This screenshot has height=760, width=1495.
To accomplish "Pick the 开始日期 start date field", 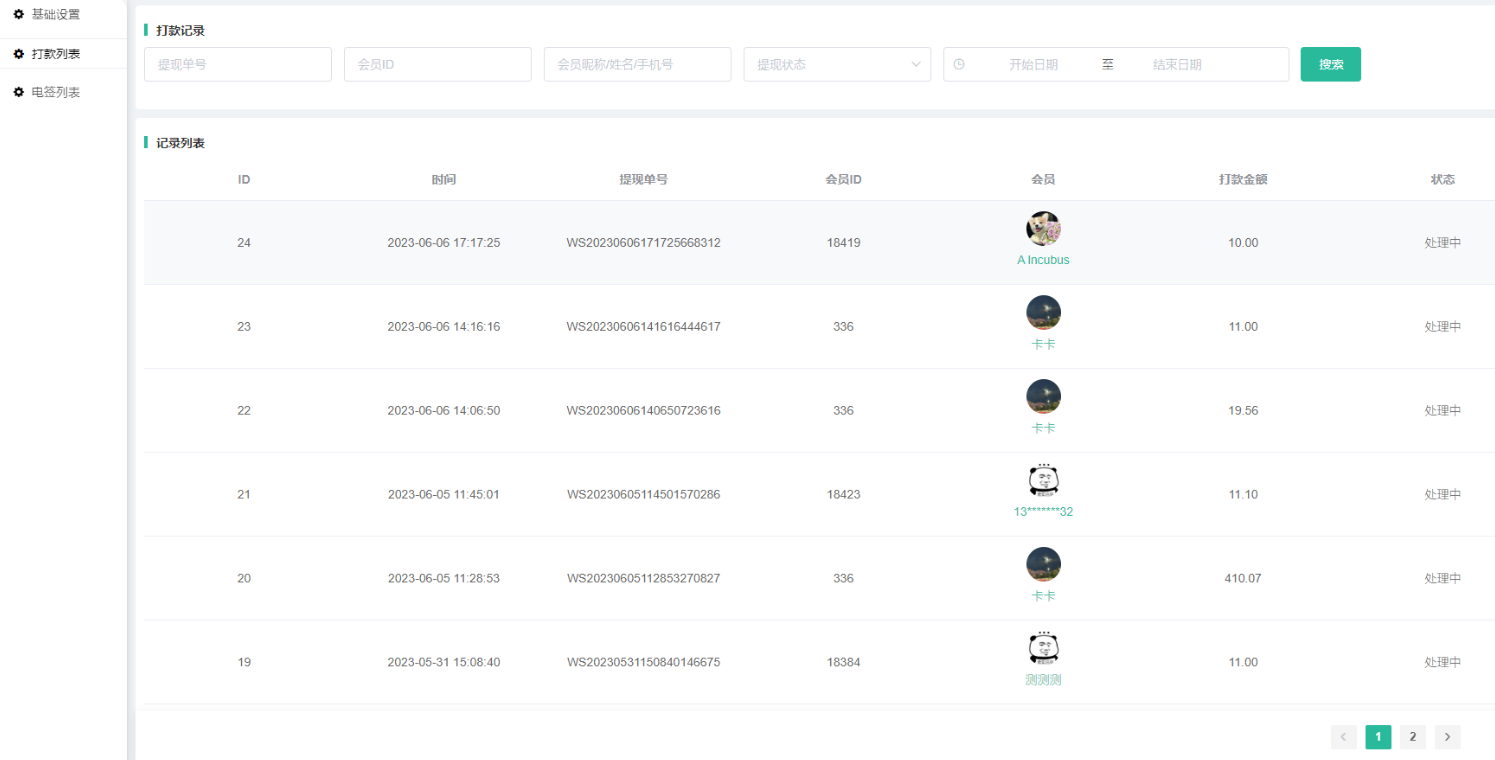I will coord(1033,64).
